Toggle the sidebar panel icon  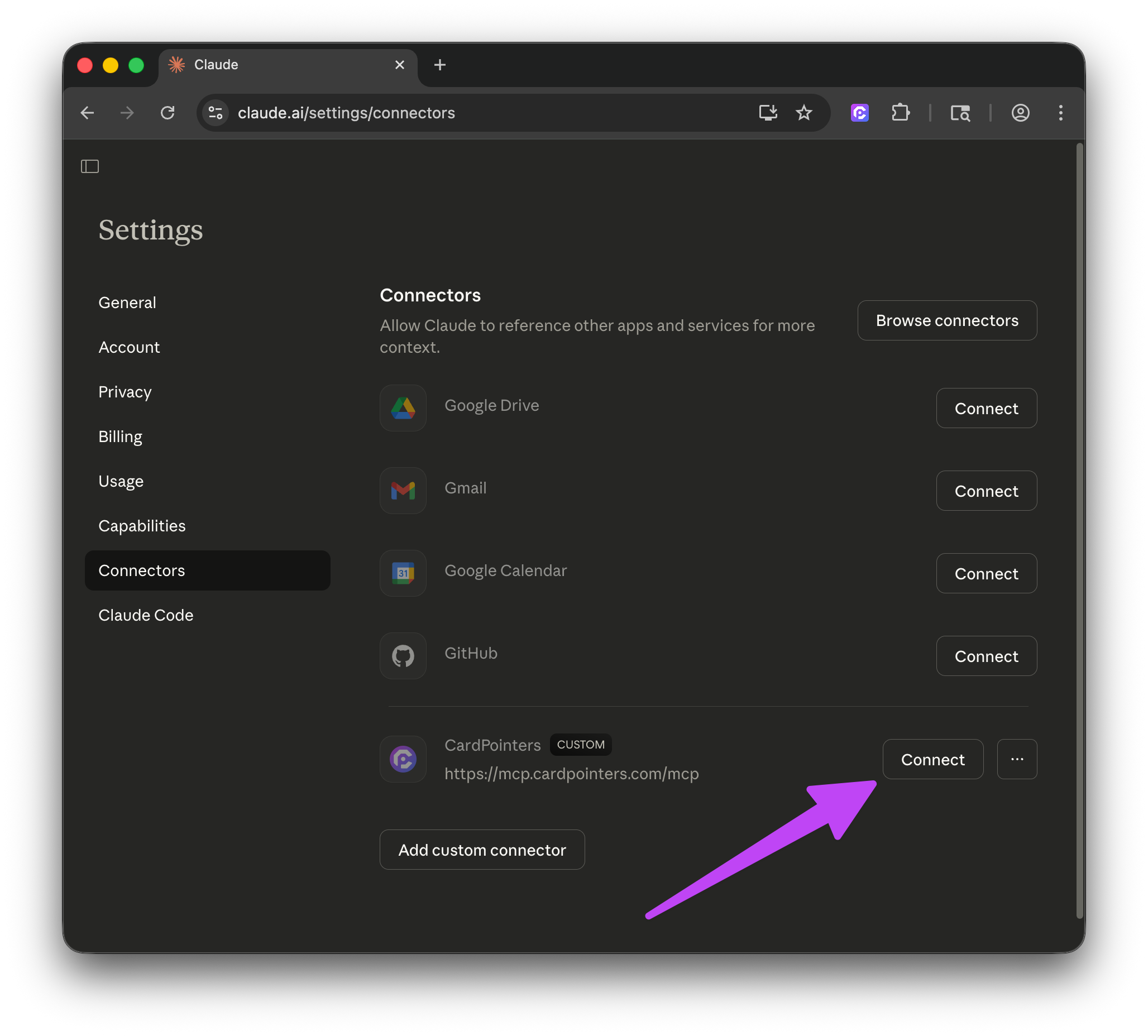pyautogui.click(x=89, y=166)
